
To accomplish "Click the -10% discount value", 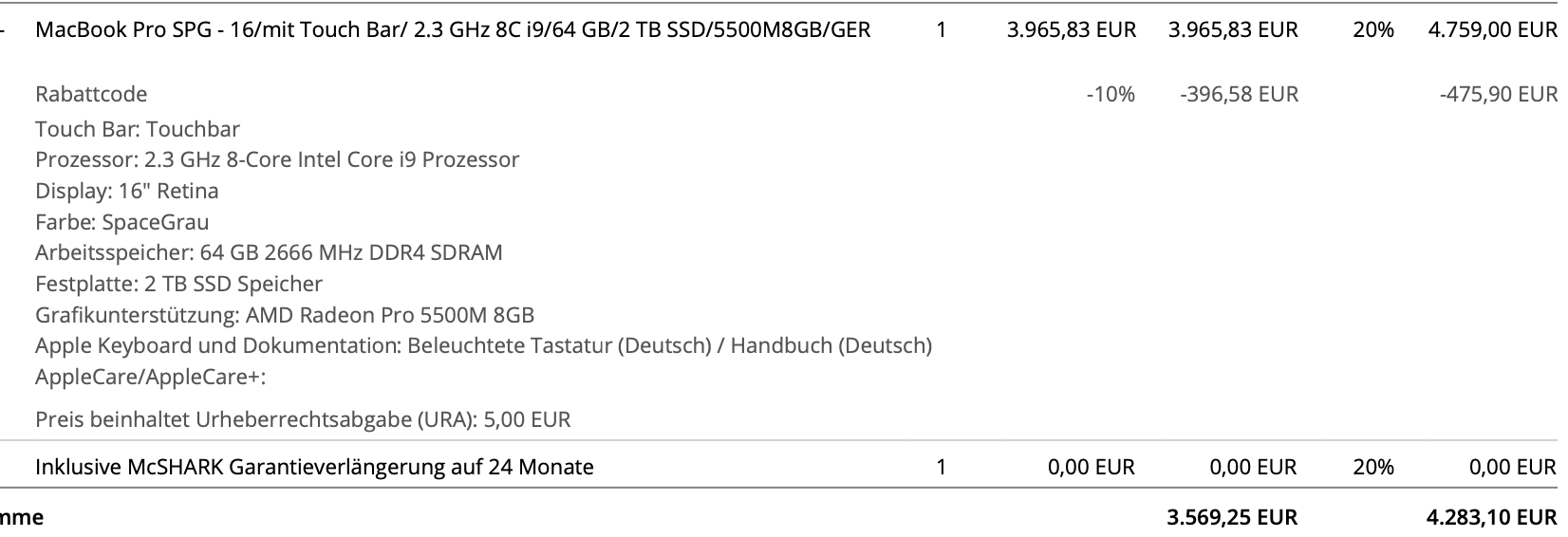I will coord(1111,94).
